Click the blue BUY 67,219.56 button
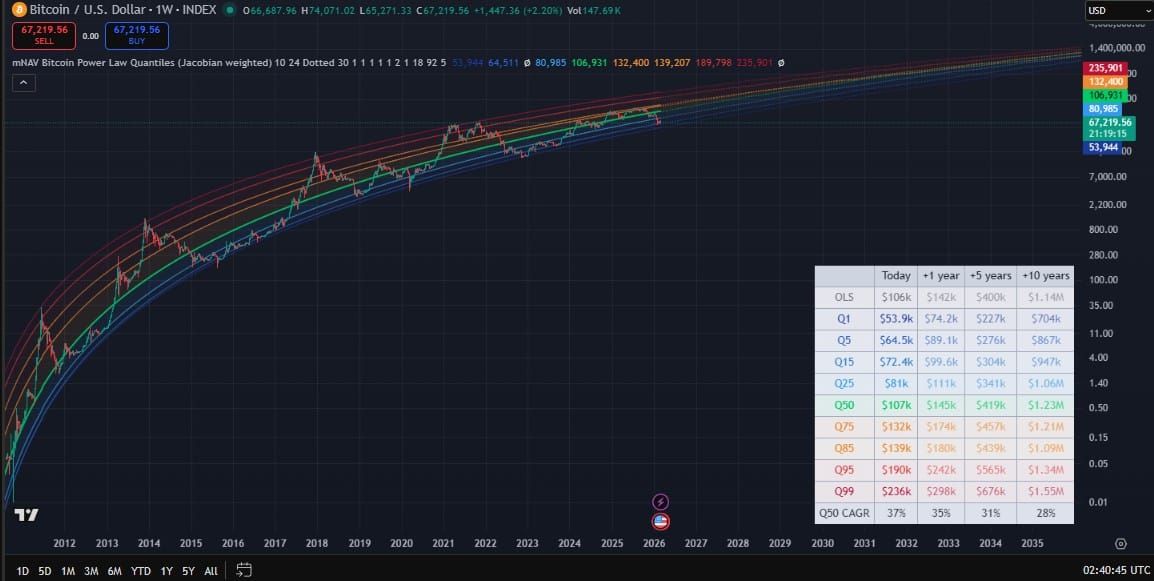This screenshot has width=1154, height=581. click(x=135, y=33)
